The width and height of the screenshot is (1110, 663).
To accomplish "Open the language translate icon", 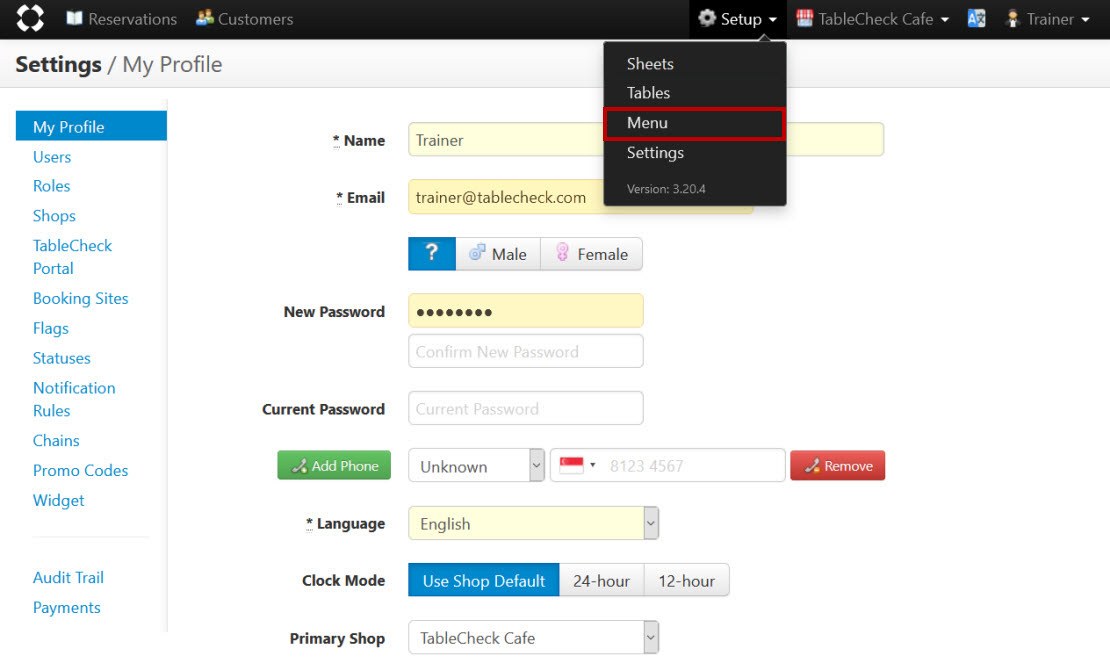I will pos(976,18).
